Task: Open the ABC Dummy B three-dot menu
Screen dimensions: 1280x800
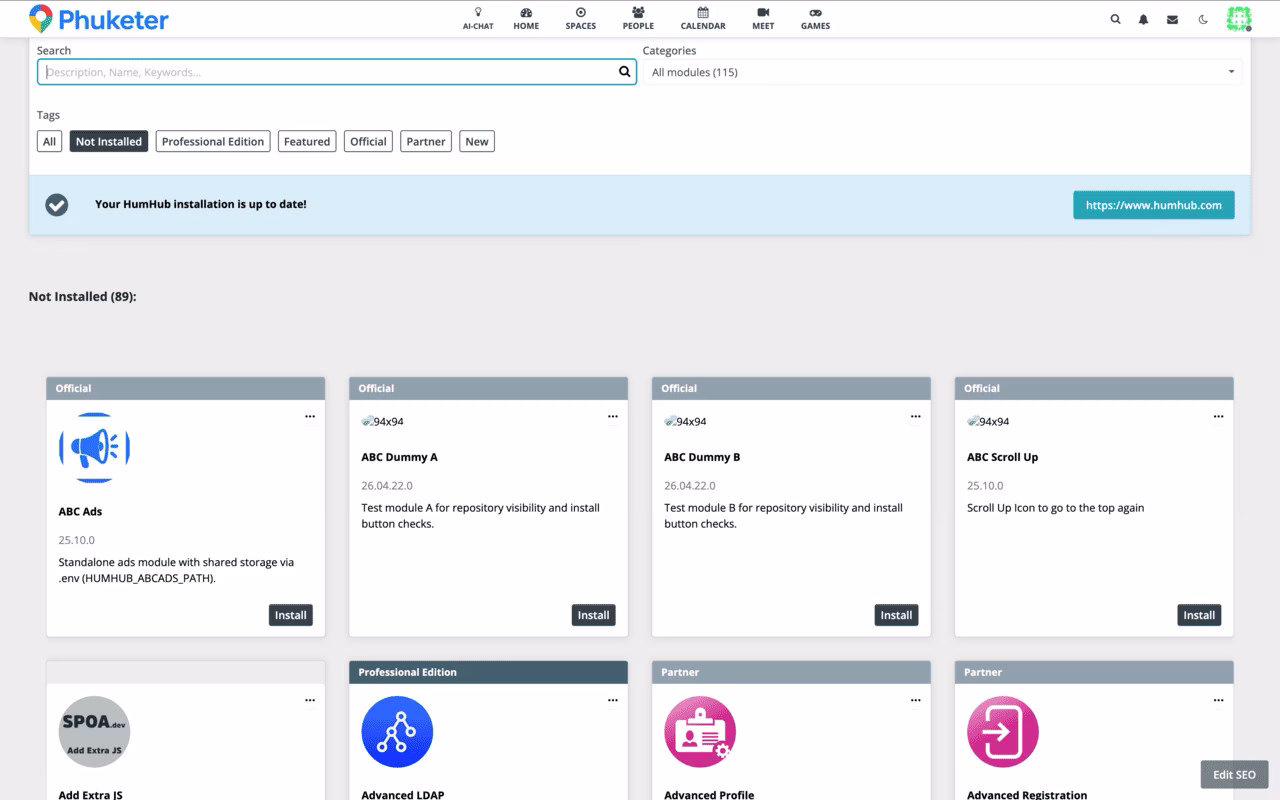Action: 916,417
